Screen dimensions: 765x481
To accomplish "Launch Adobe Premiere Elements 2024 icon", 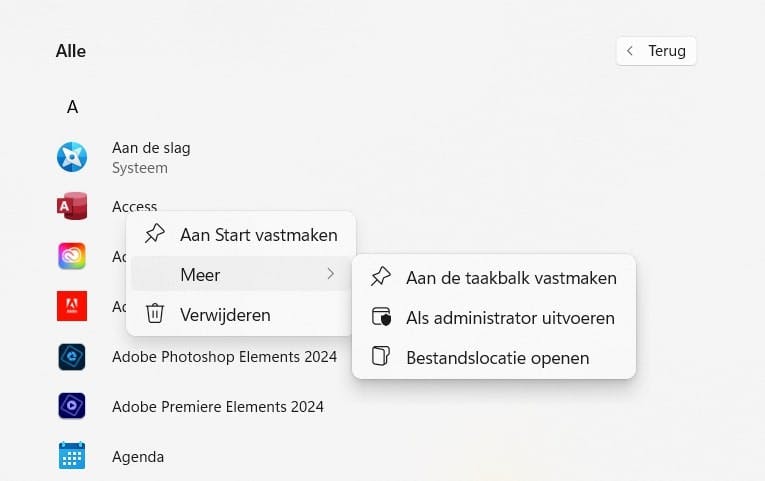I will point(72,407).
